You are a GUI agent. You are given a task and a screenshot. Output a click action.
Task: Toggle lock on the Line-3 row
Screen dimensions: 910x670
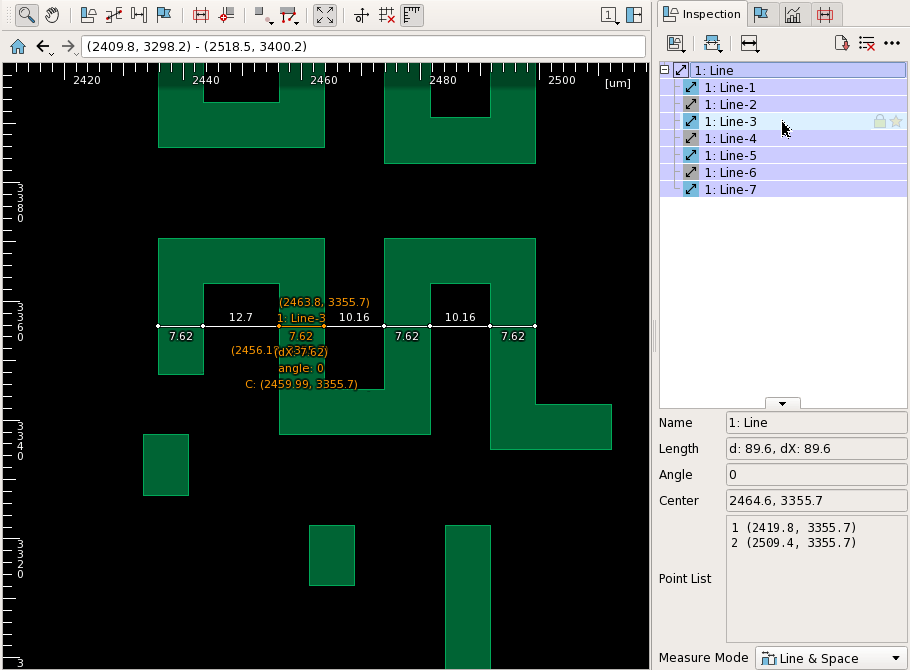[880, 121]
